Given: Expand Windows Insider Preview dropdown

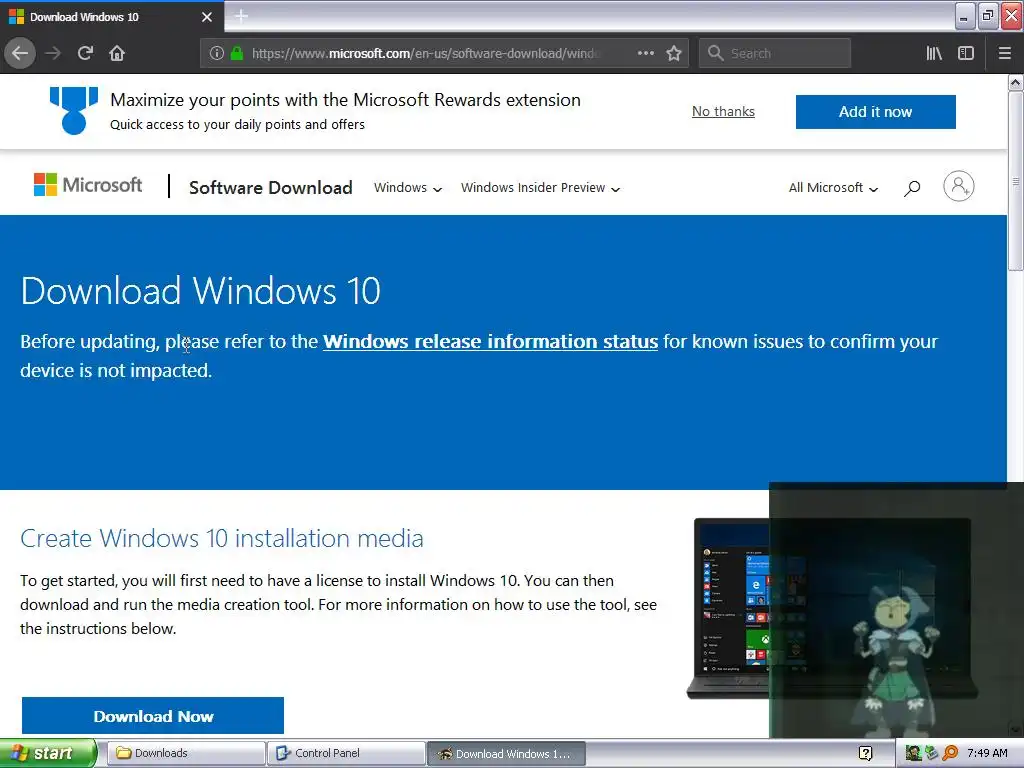Looking at the screenshot, I should click(541, 188).
